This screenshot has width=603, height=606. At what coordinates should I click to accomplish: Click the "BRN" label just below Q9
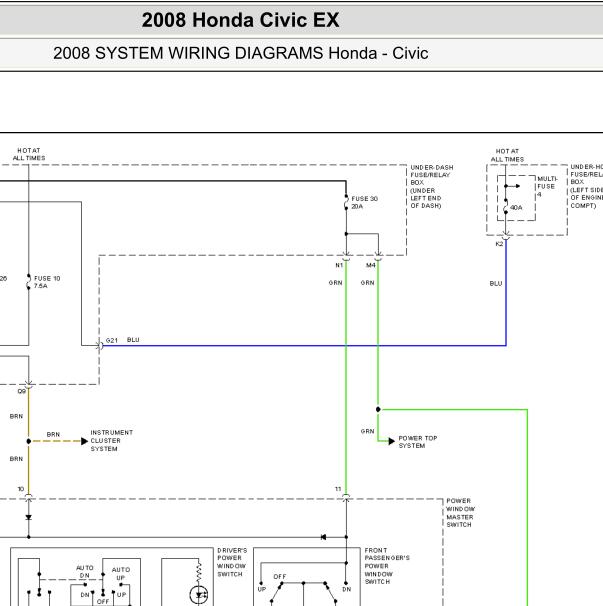click(16, 416)
